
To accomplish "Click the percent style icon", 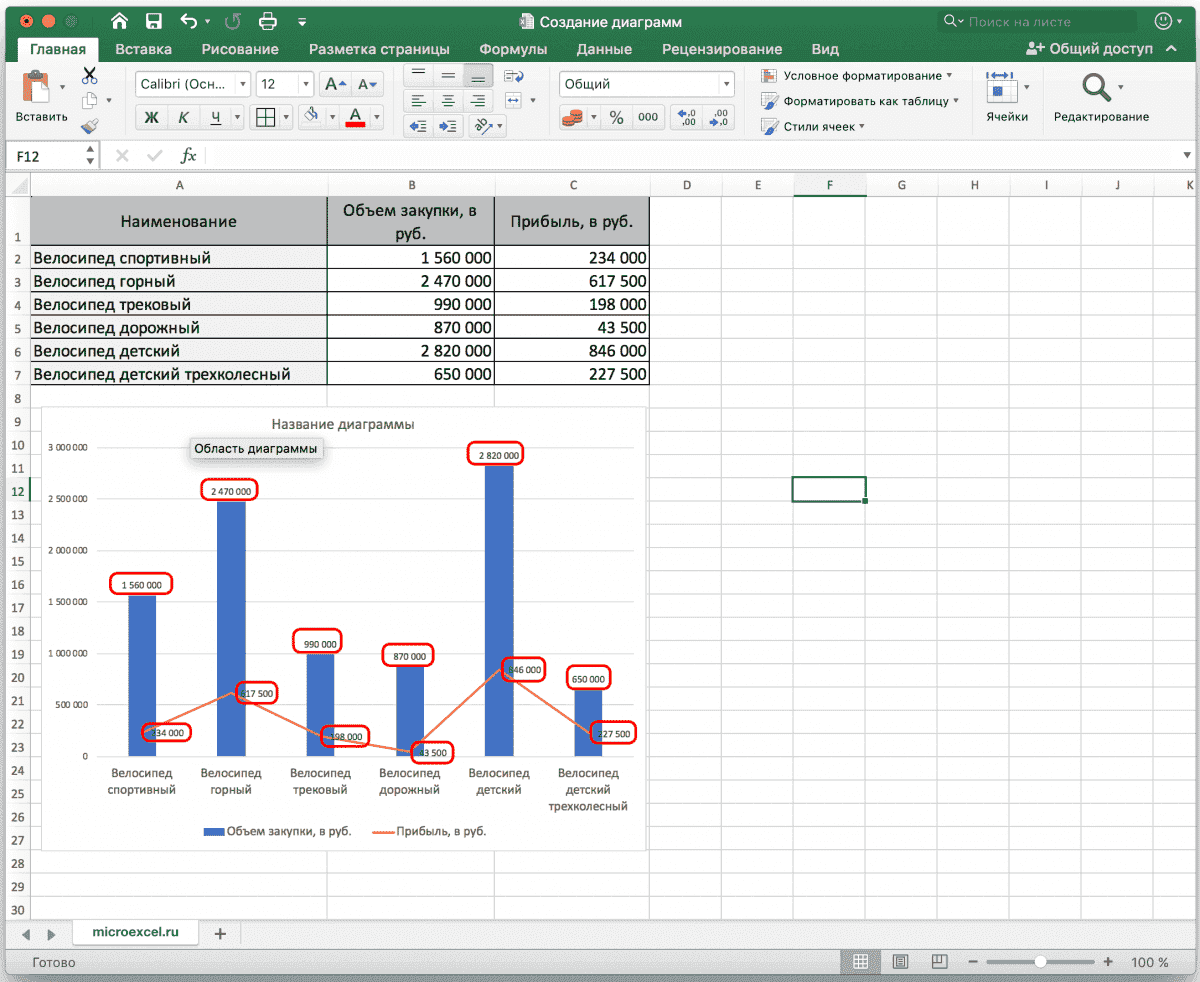I will [x=616, y=118].
